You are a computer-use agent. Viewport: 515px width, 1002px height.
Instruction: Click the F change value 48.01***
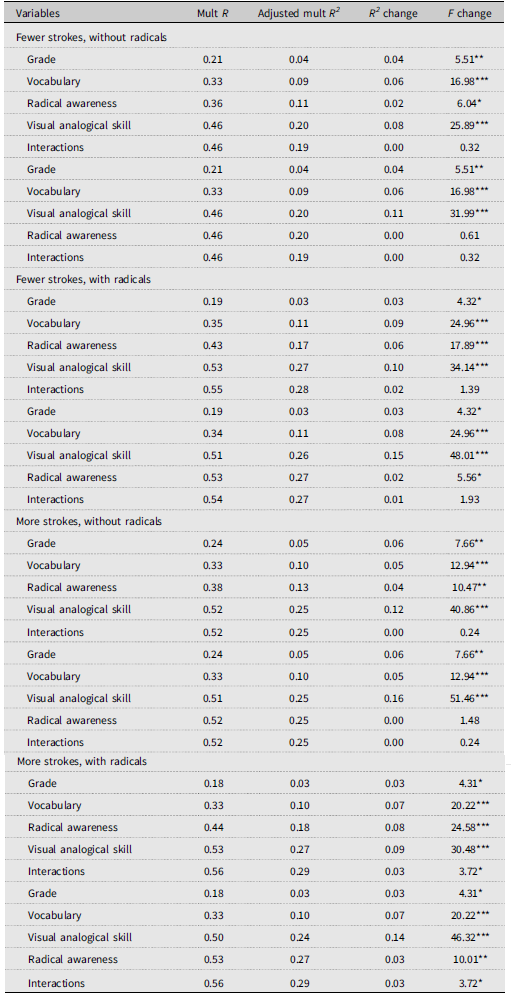tap(470, 455)
